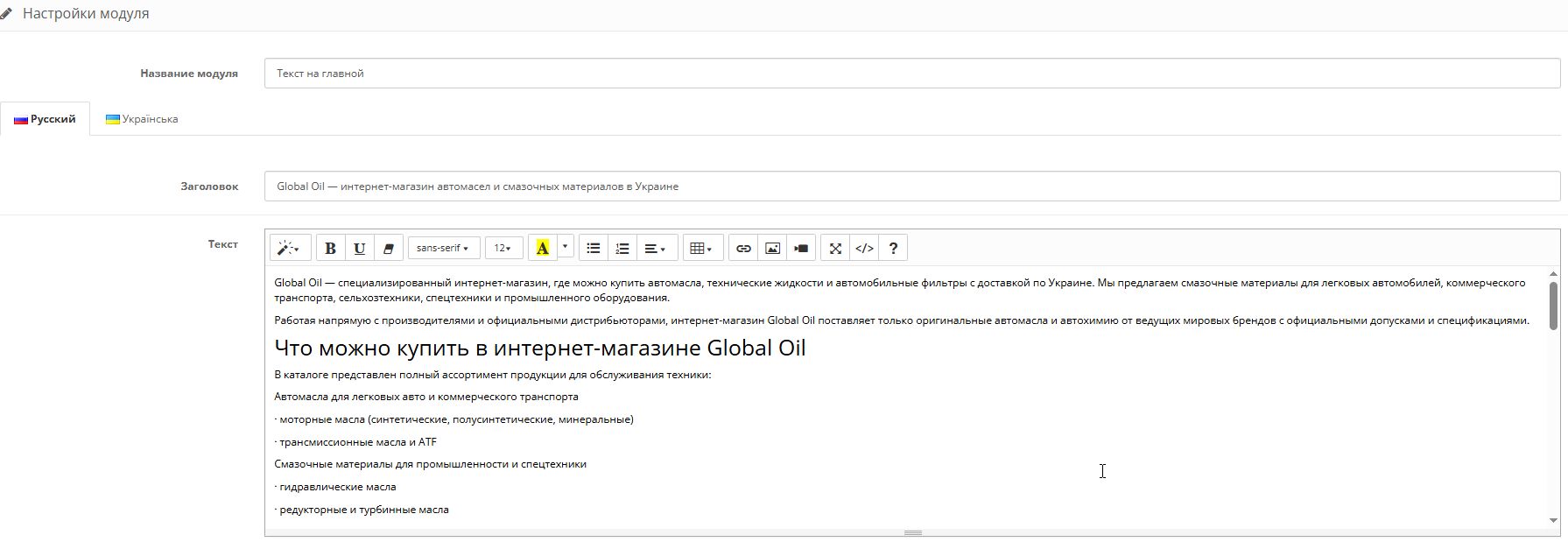
Task: Insert a video into the text
Action: pyautogui.click(x=801, y=248)
